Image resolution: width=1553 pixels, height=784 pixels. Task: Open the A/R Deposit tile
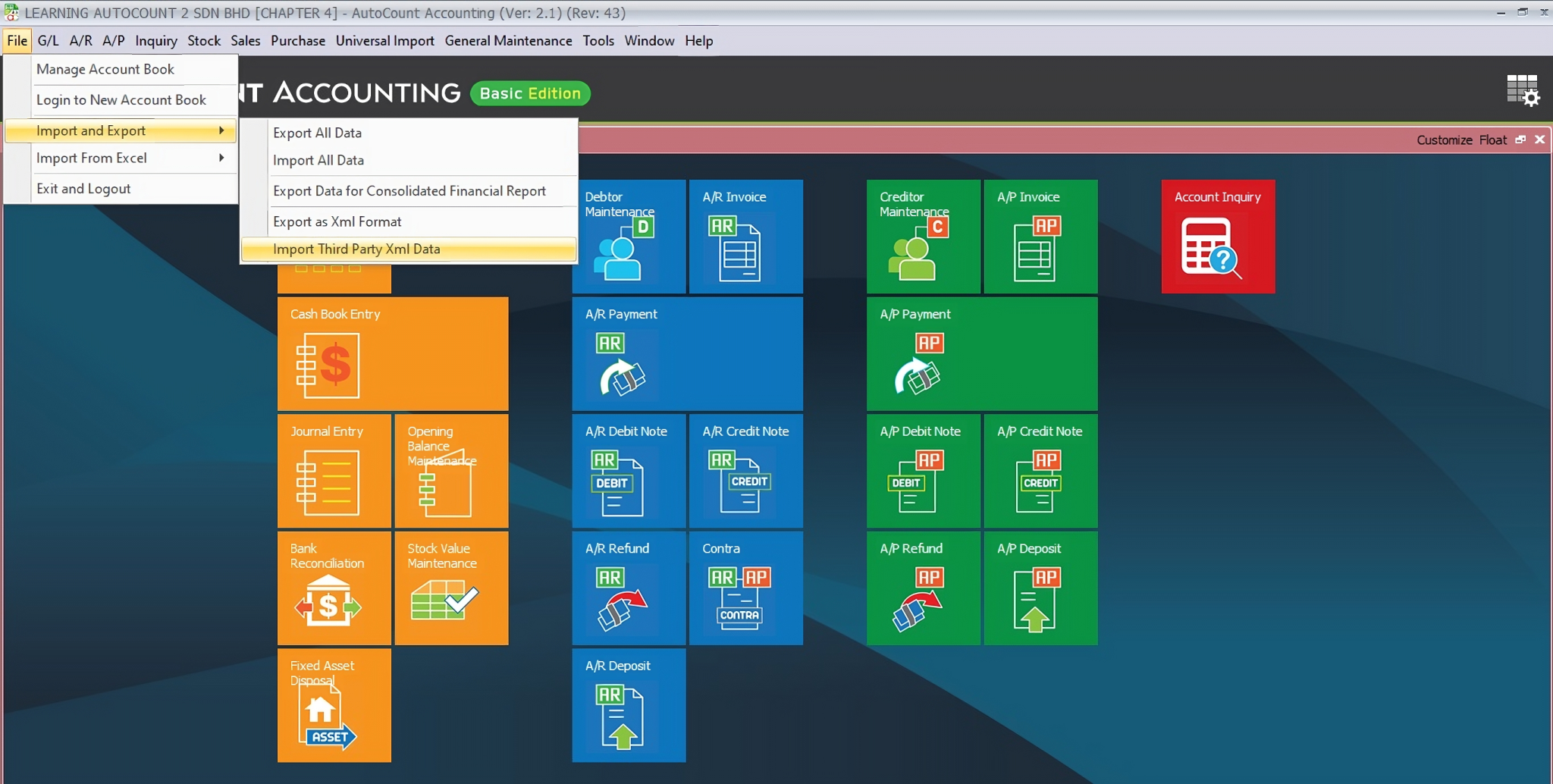[629, 705]
